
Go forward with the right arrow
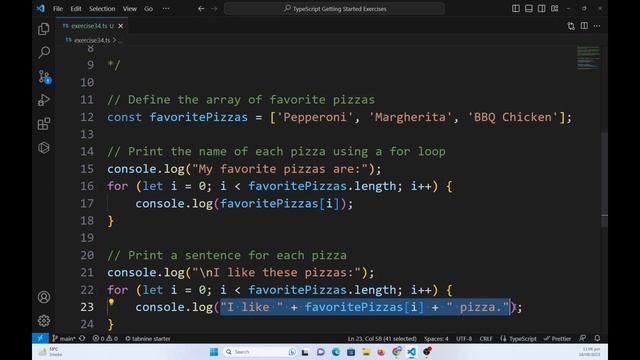214,9
